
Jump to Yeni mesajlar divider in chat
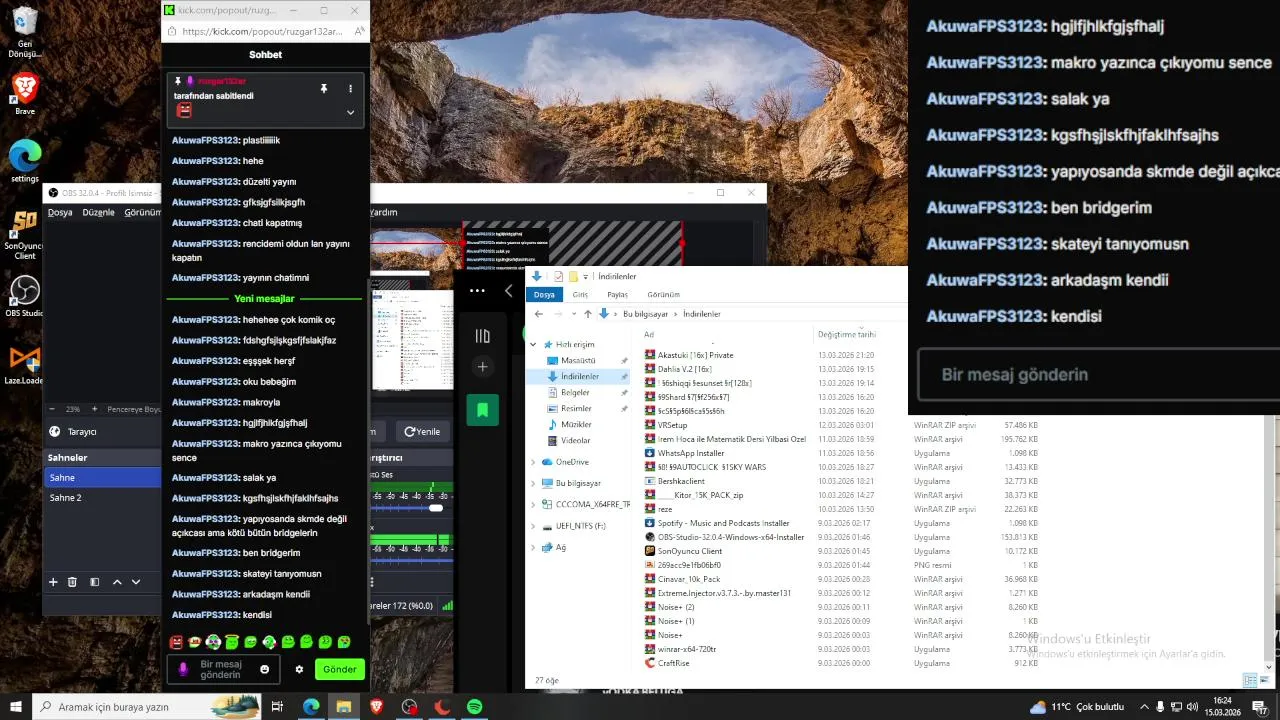tap(264, 299)
